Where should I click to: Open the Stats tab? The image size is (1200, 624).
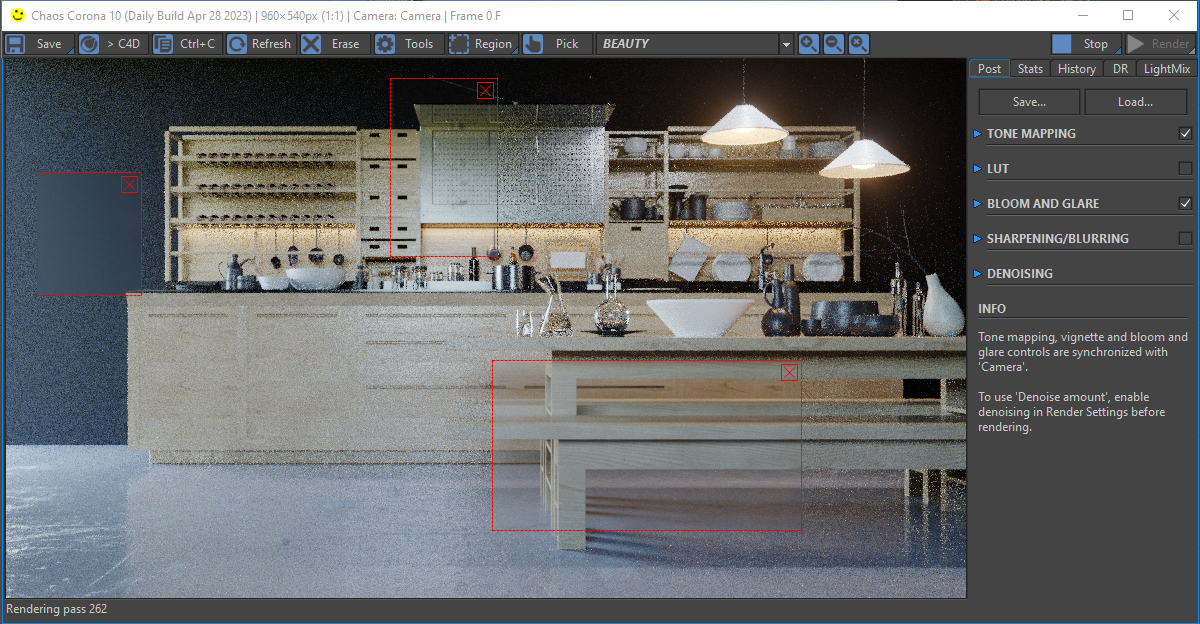tap(1030, 69)
